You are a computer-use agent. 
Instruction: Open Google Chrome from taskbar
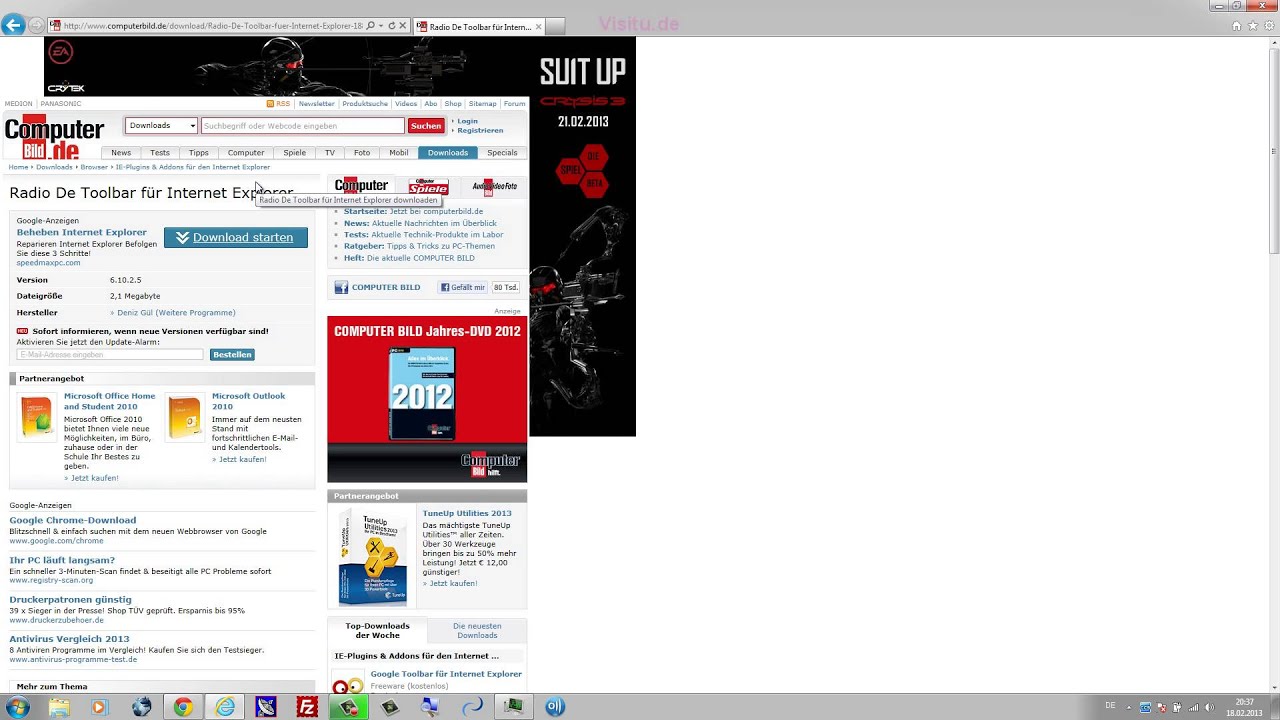[183, 707]
